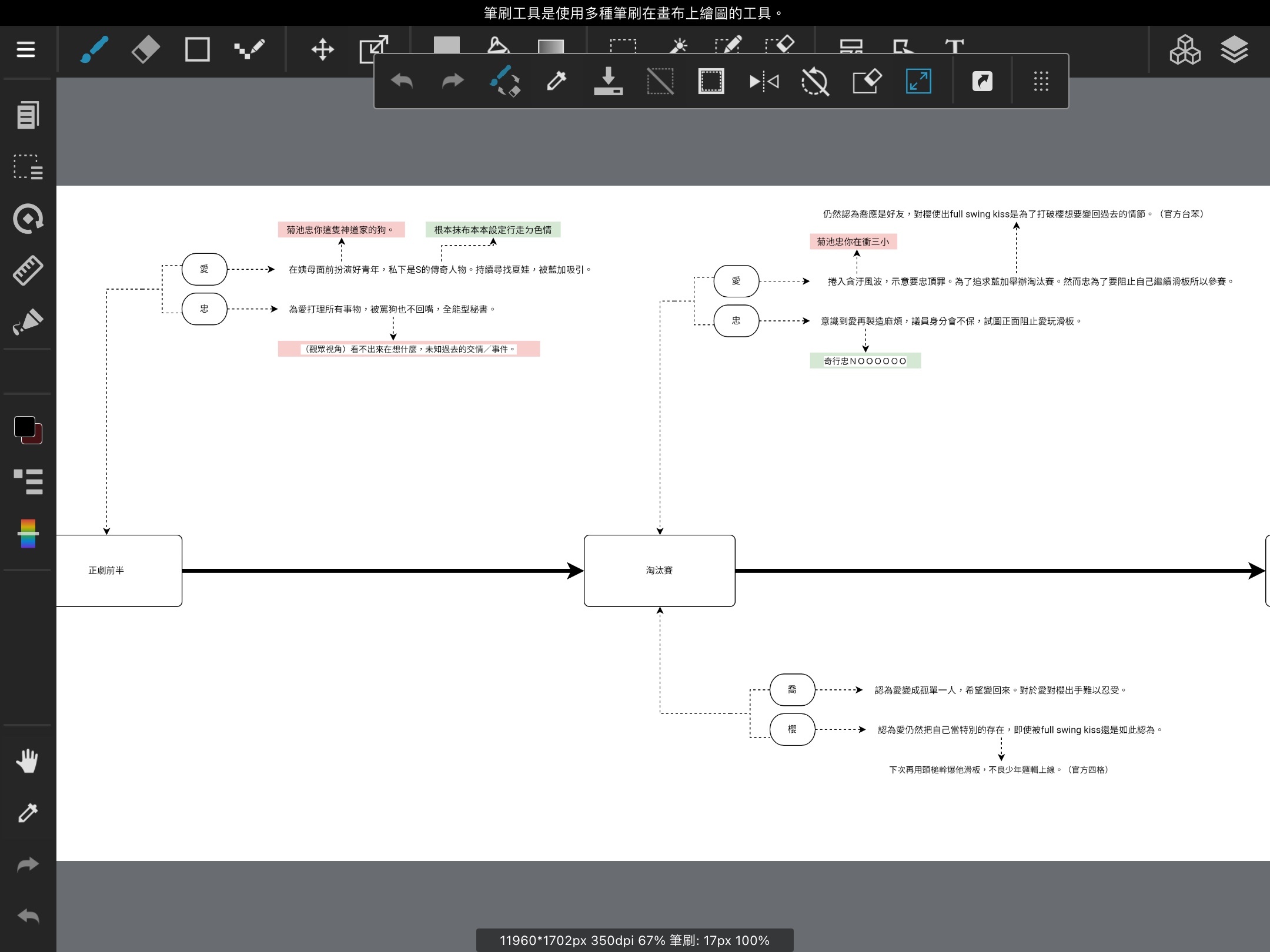Tap the 喬 rounded node
Image resolution: width=1270 pixels, height=952 pixels.
point(792,690)
